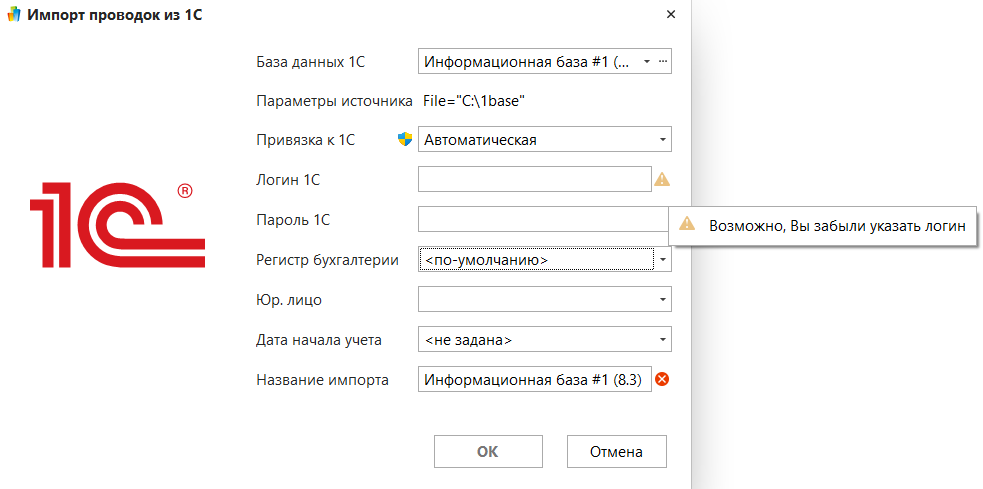
Task: Expand the База данных 1С dropdown arrow
Action: point(646,61)
